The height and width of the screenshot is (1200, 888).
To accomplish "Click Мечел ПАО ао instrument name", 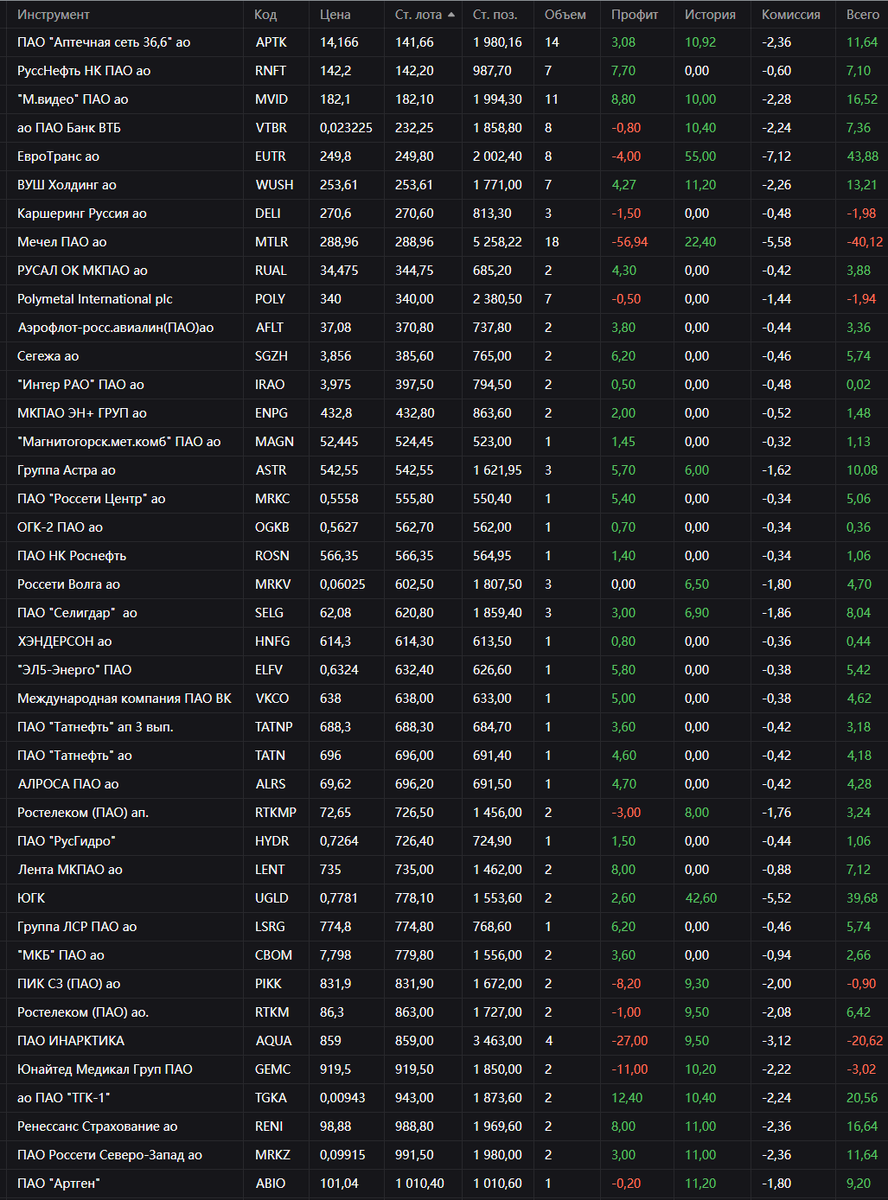I will [62, 242].
